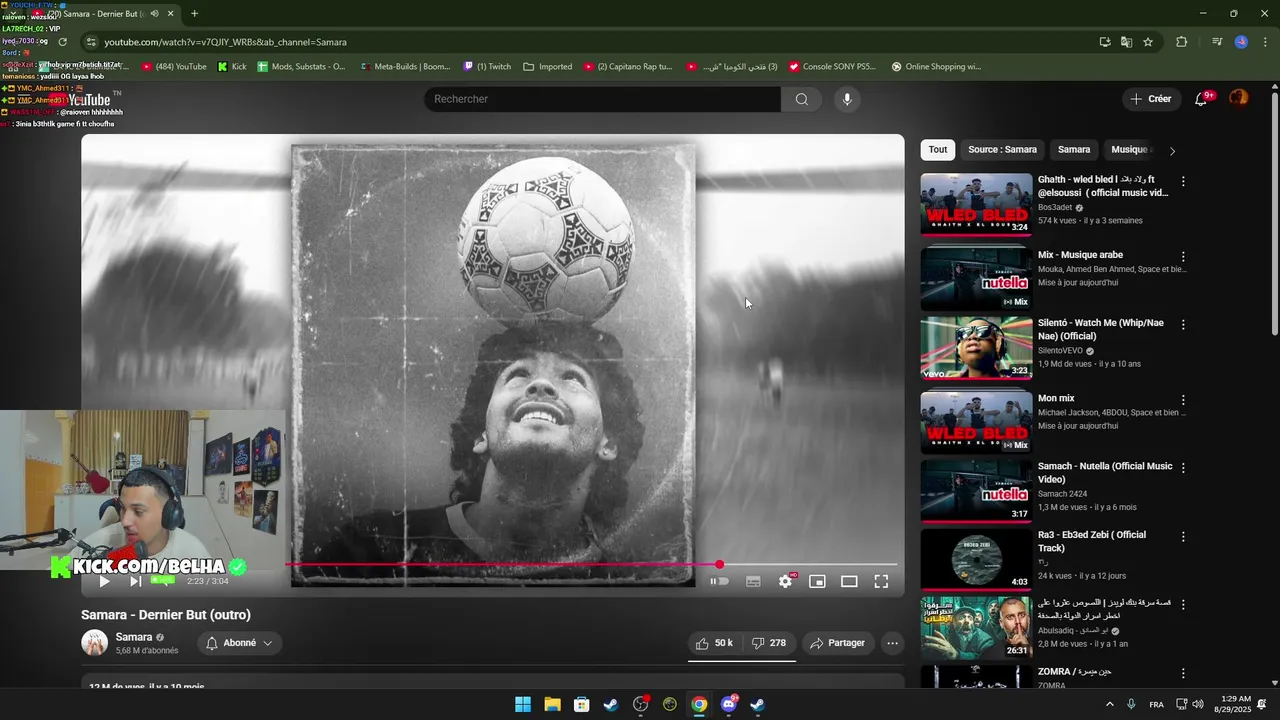The height and width of the screenshot is (720, 1280).
Task: Activate voice search microphone
Action: 846,99
